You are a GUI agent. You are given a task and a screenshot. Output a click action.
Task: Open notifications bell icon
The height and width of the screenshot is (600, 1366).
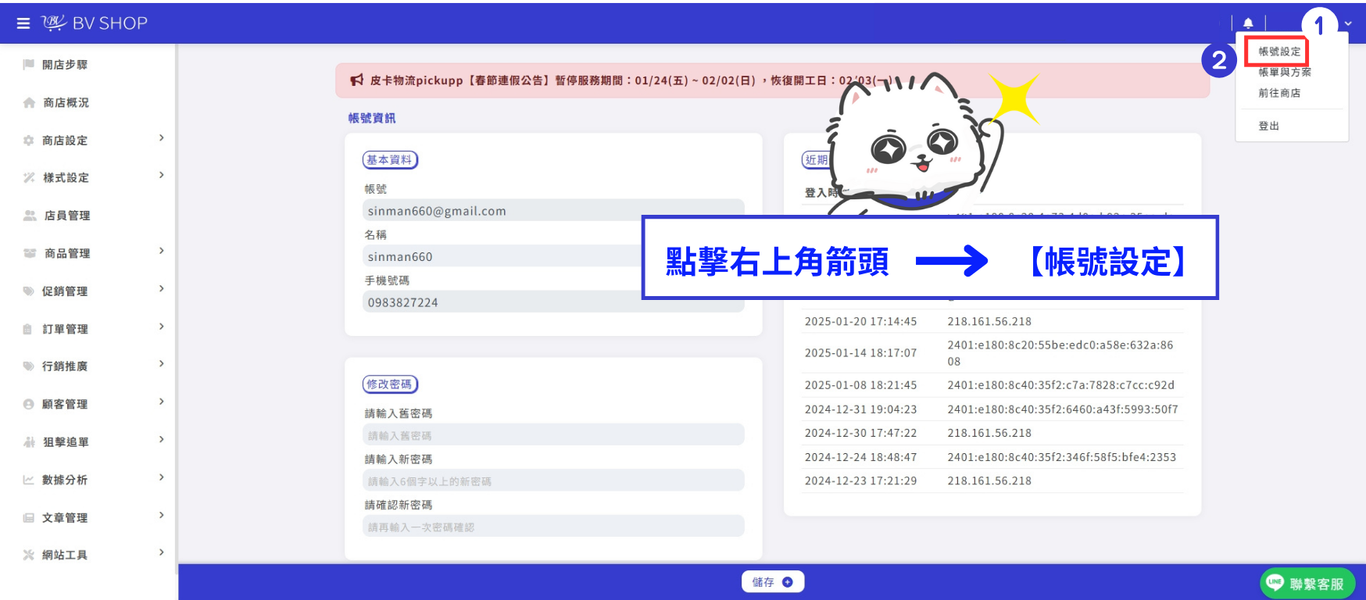click(1248, 23)
